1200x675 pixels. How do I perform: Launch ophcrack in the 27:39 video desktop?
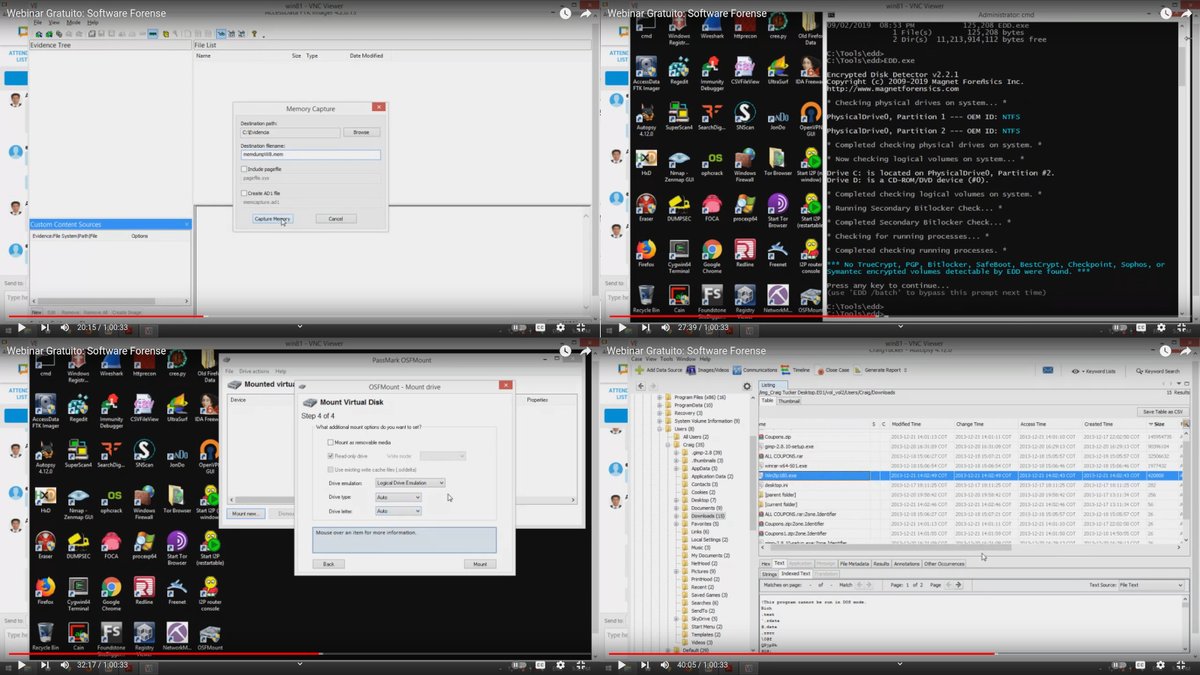click(x=712, y=164)
